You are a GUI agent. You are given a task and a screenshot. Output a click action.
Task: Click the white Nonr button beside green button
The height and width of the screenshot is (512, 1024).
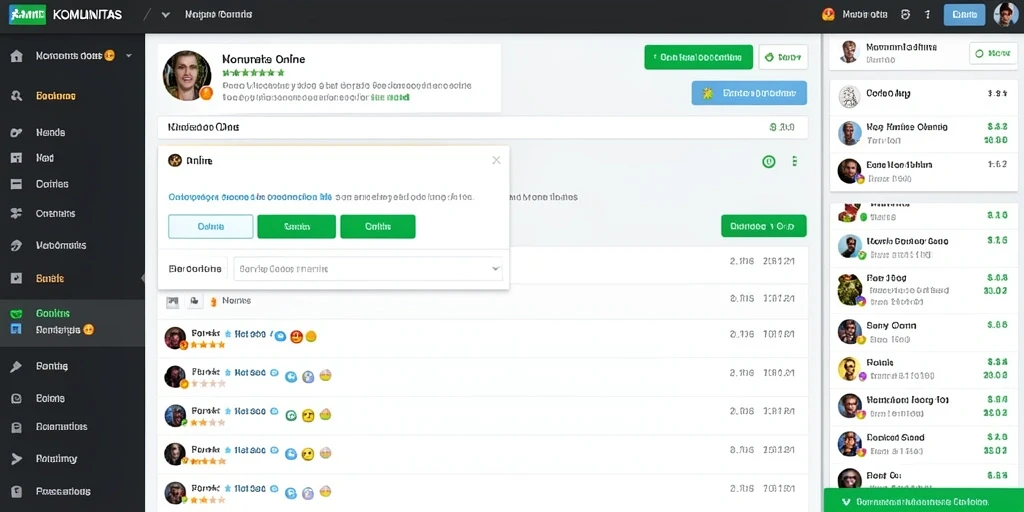click(783, 57)
